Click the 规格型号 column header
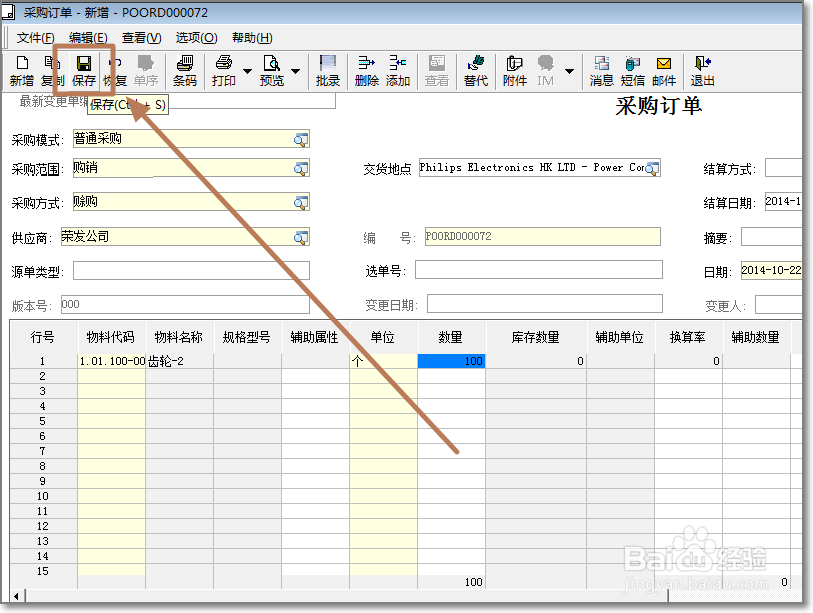The width and height of the screenshot is (813, 613). coord(247,337)
